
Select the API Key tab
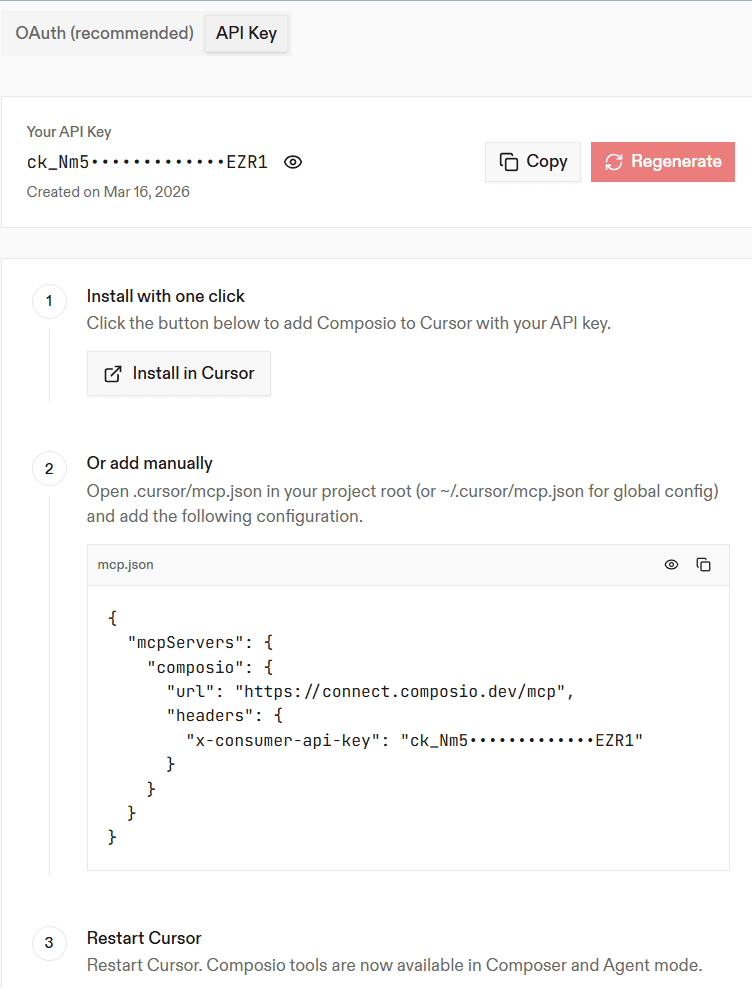(246, 33)
